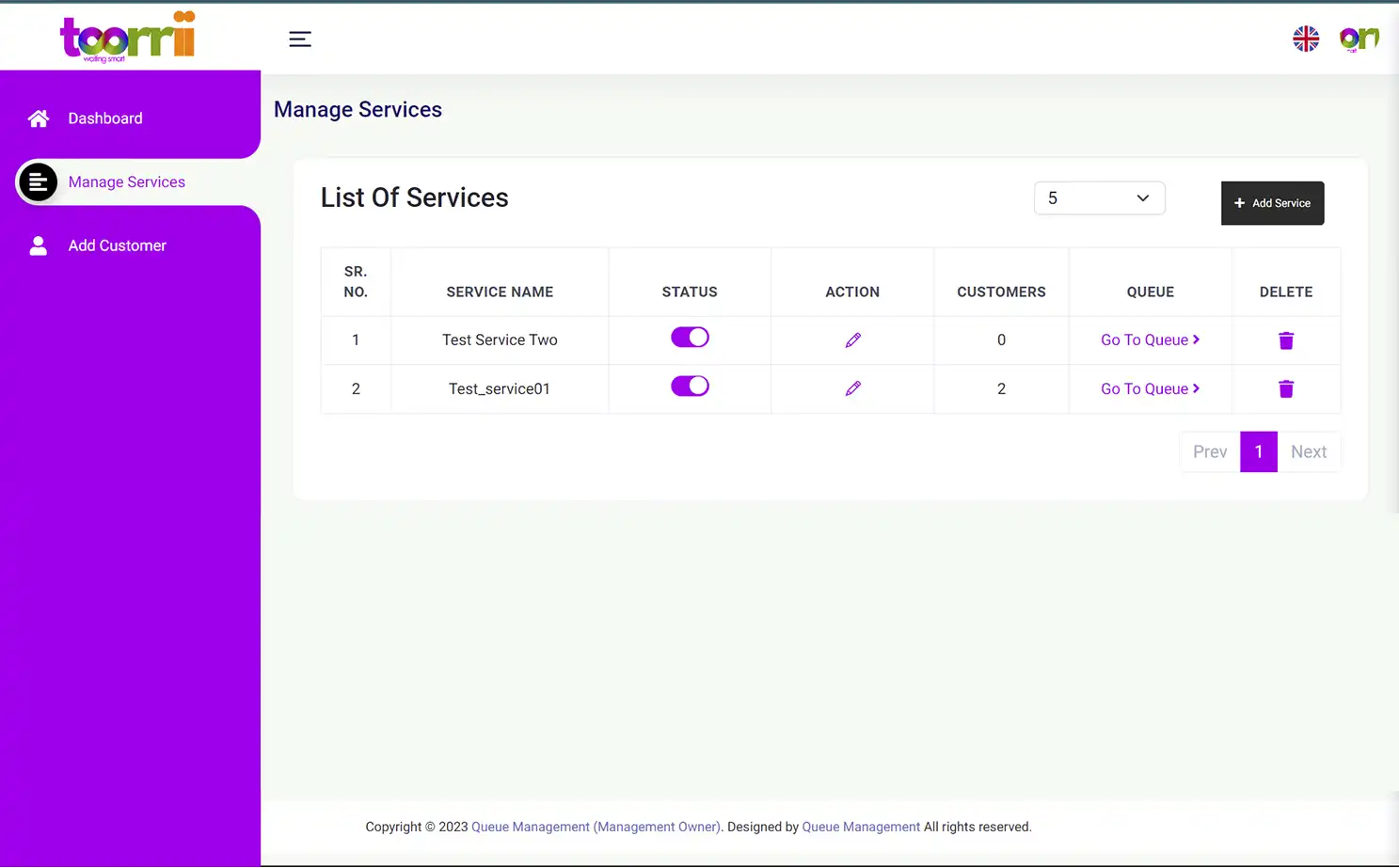Click the UK flag language icon
This screenshot has width=1399, height=868.
tap(1306, 39)
